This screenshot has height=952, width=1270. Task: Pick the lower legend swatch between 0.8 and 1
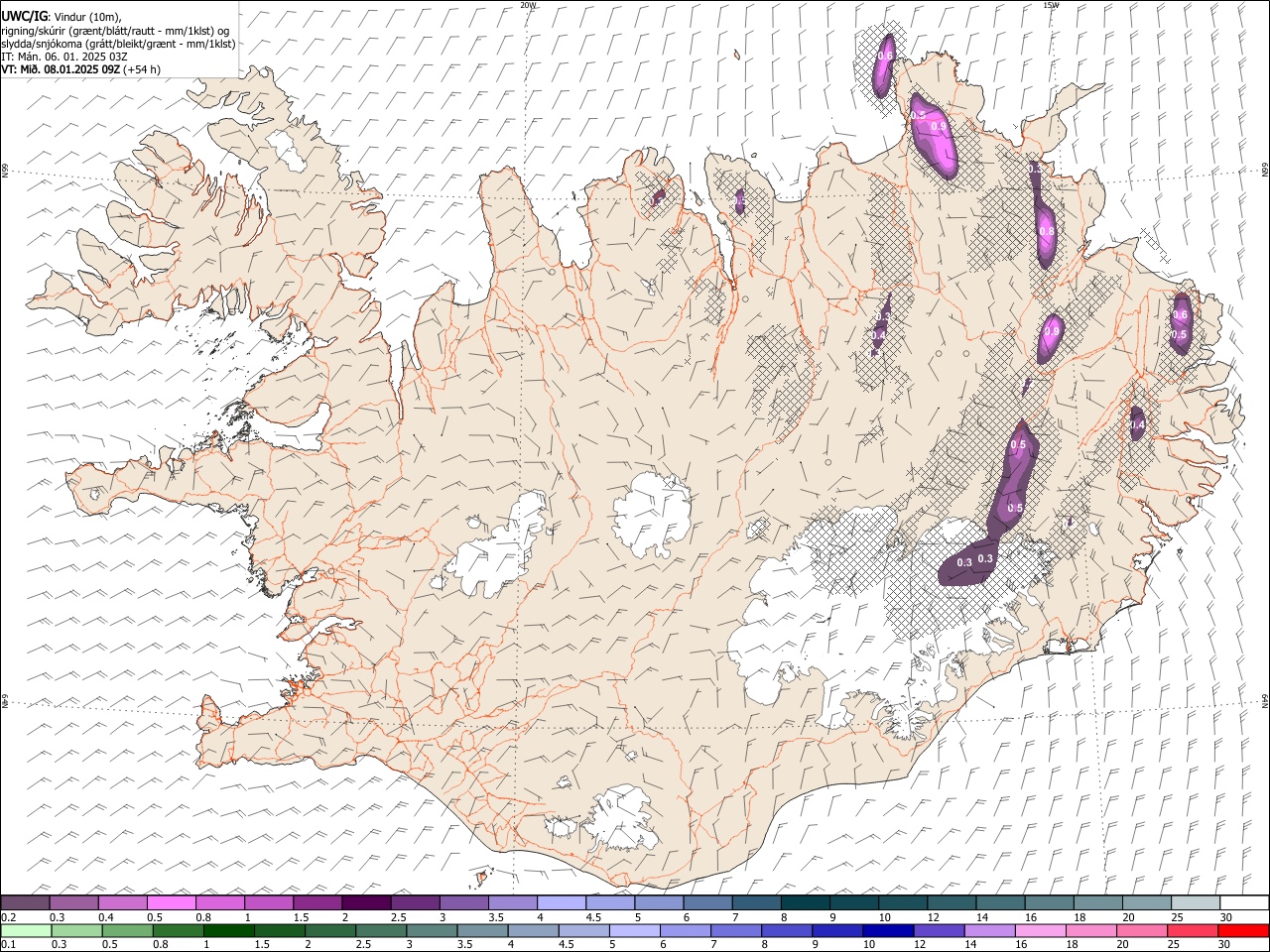[x=178, y=930]
